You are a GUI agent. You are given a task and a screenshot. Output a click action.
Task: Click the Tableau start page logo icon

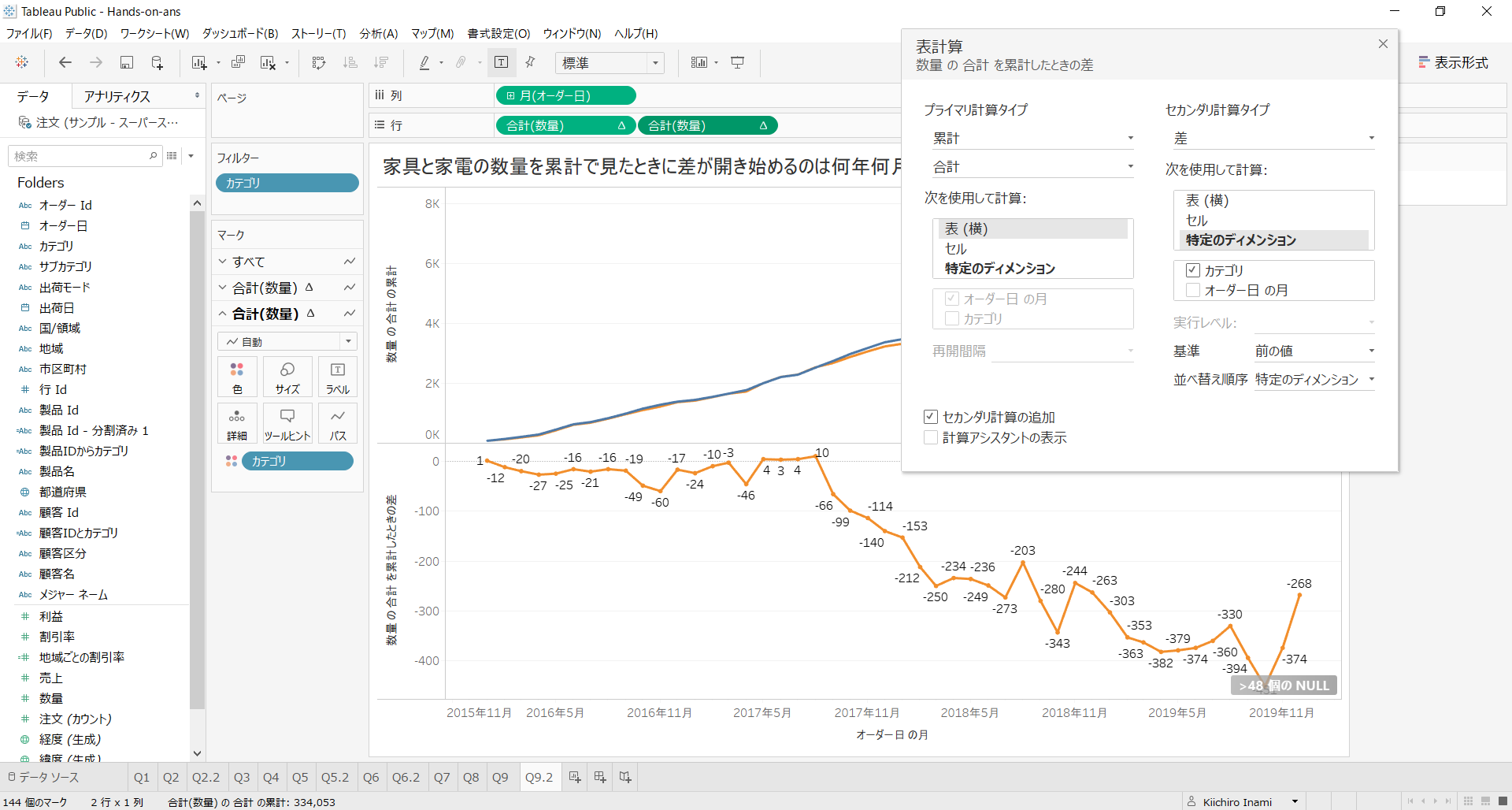(22, 62)
